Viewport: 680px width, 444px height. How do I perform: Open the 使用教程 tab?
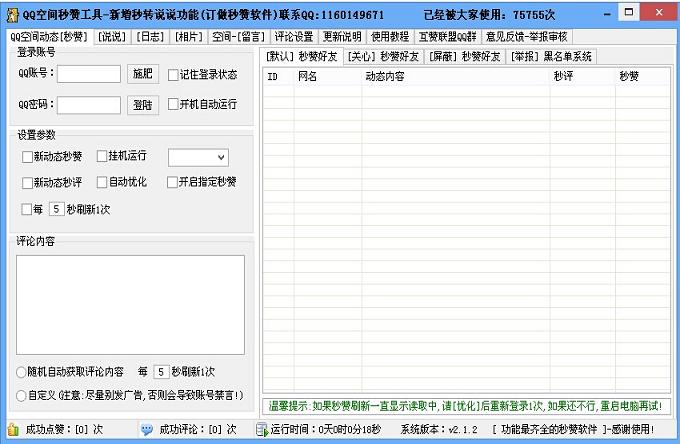pos(390,37)
